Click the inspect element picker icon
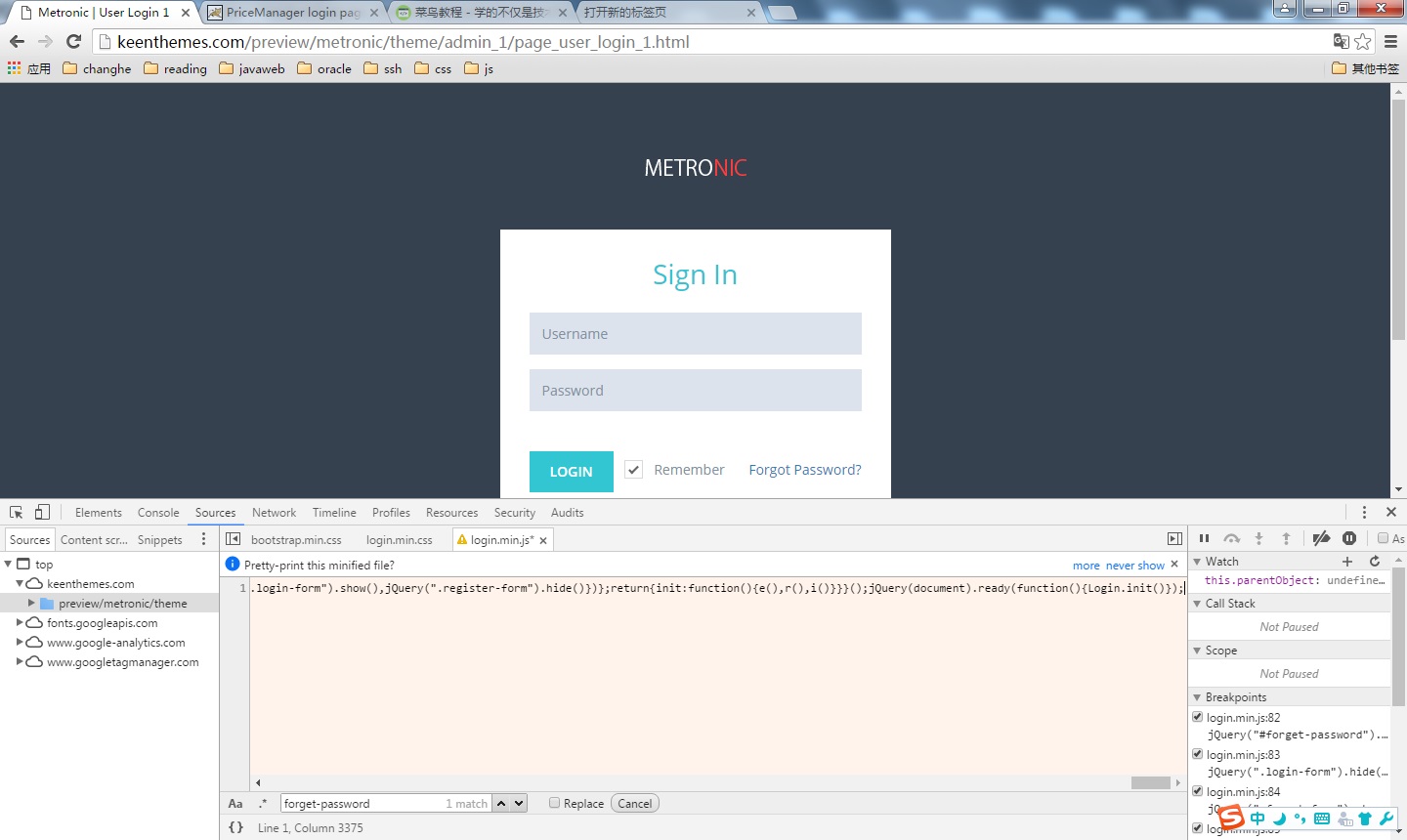1407x840 pixels. tap(16, 512)
